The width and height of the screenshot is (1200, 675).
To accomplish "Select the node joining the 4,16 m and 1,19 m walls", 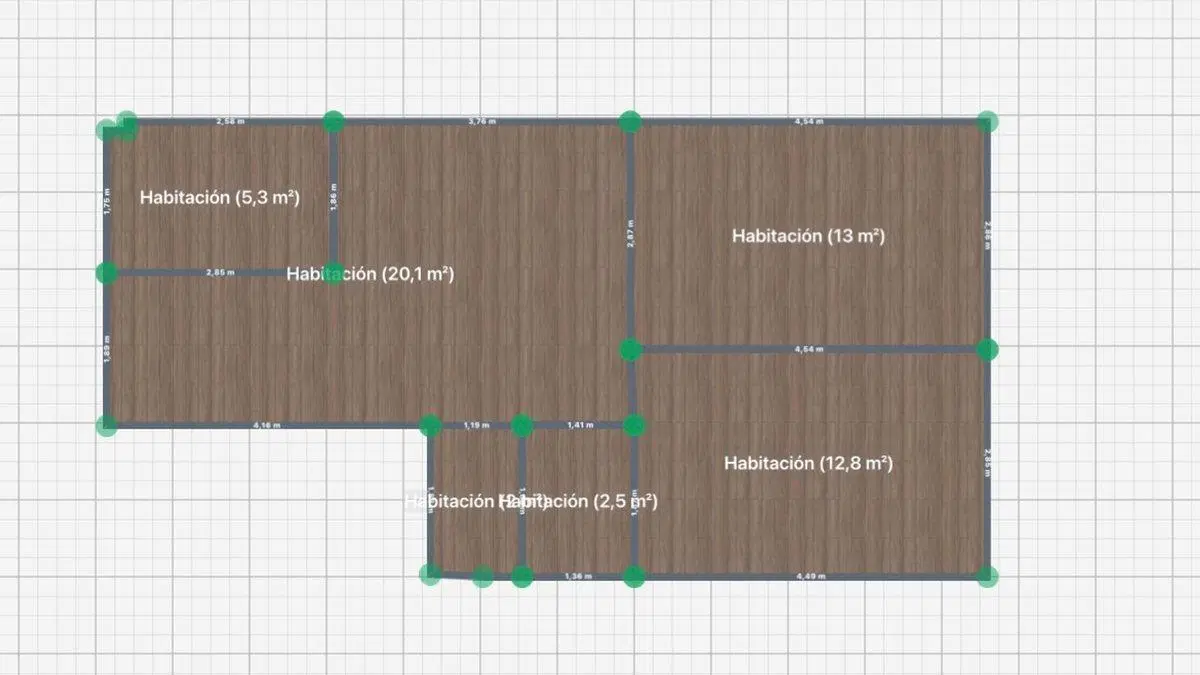I will [431, 426].
